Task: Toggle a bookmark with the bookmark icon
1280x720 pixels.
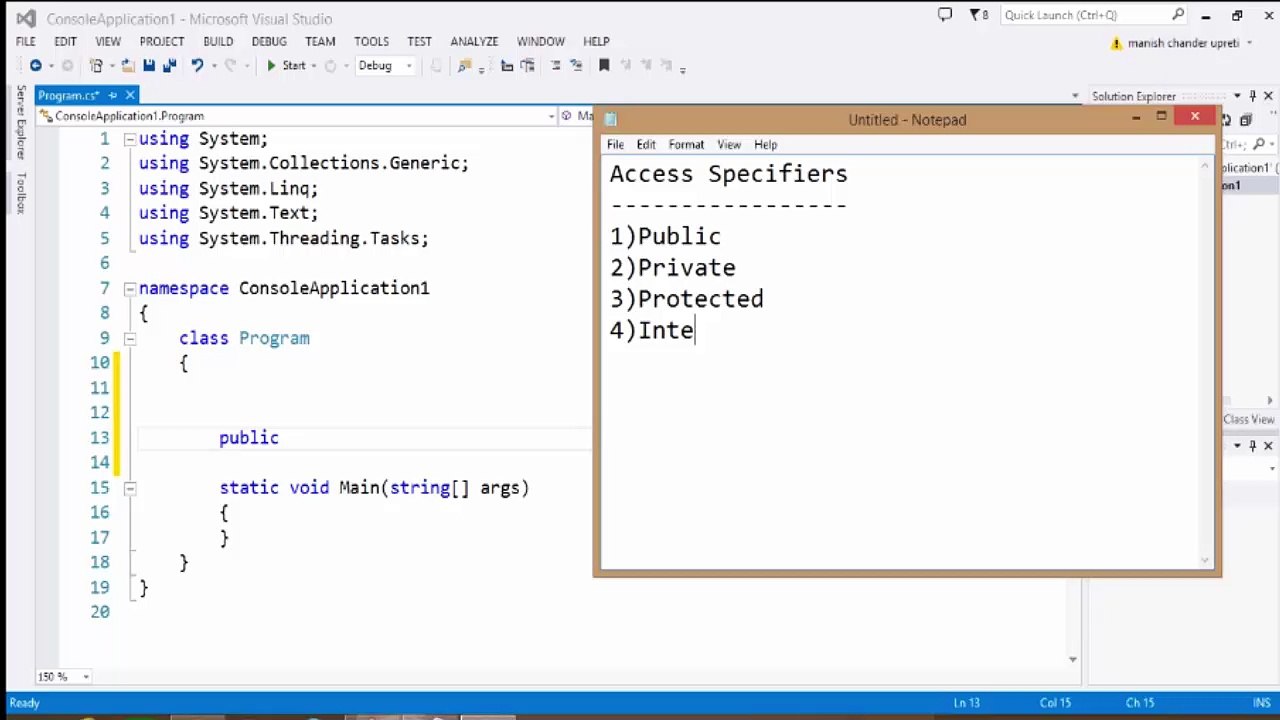Action: point(604,66)
